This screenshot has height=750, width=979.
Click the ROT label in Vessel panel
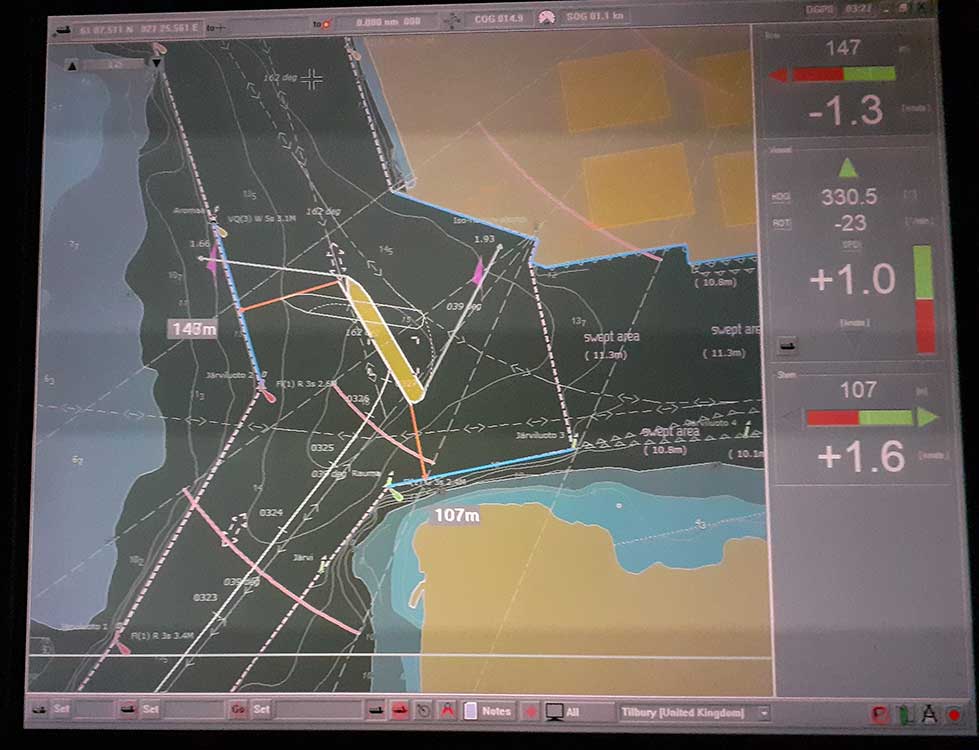click(x=782, y=224)
